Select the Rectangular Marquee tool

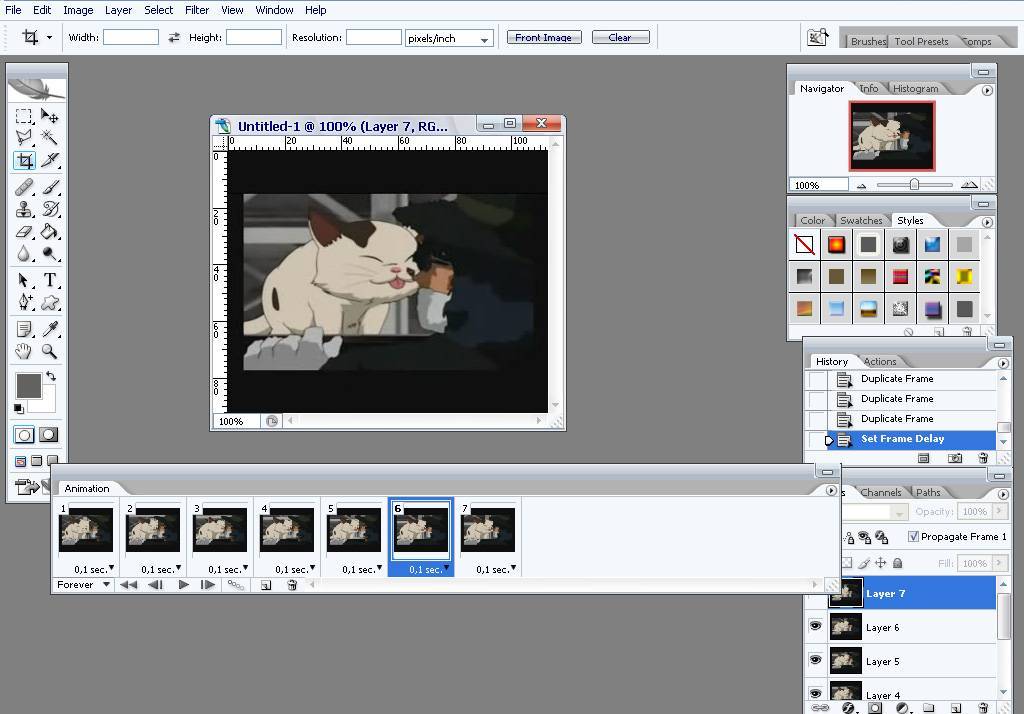coord(24,116)
